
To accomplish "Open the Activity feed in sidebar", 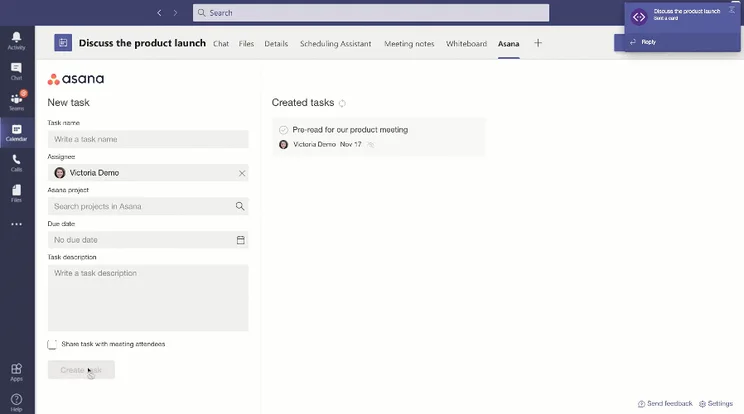I will point(17,41).
